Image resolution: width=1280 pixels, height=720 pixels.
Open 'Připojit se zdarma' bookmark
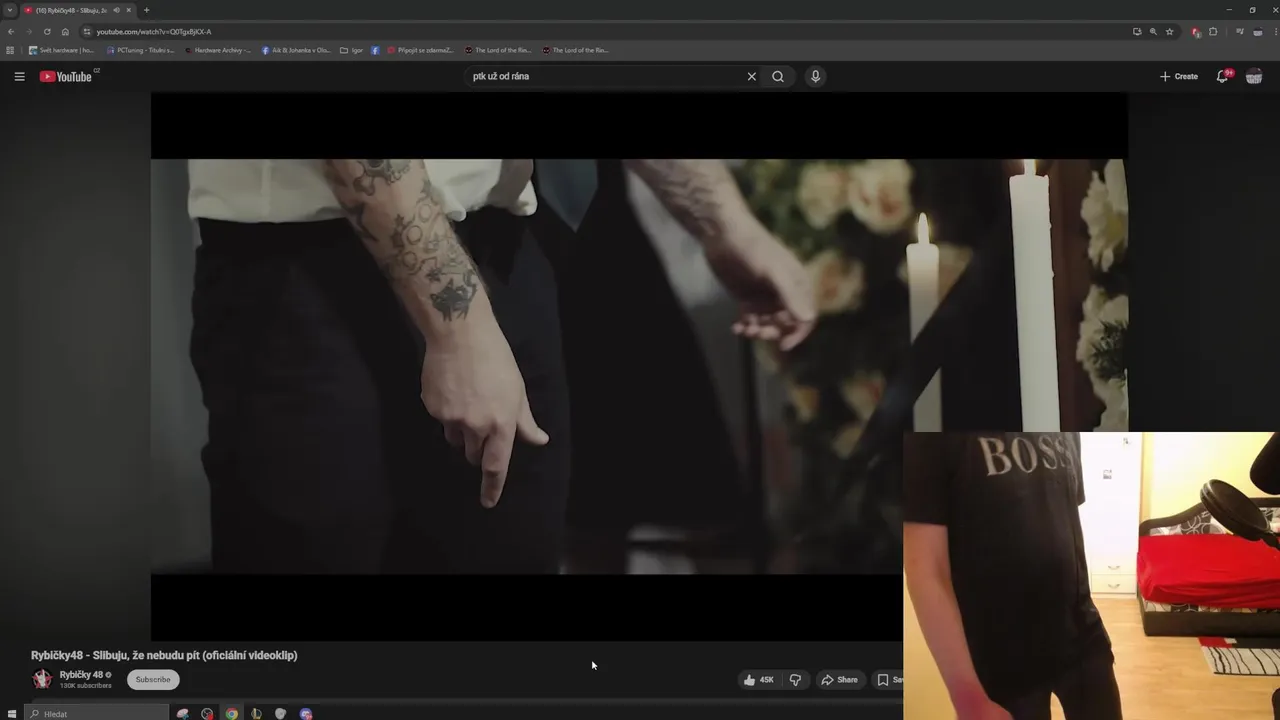tap(420, 50)
